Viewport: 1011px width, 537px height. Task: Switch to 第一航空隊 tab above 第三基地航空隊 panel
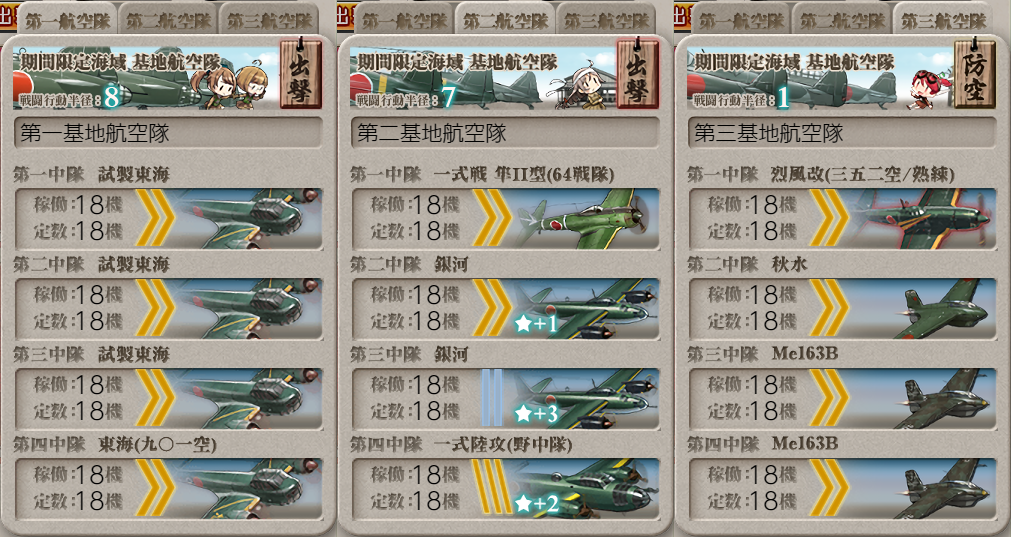click(740, 20)
